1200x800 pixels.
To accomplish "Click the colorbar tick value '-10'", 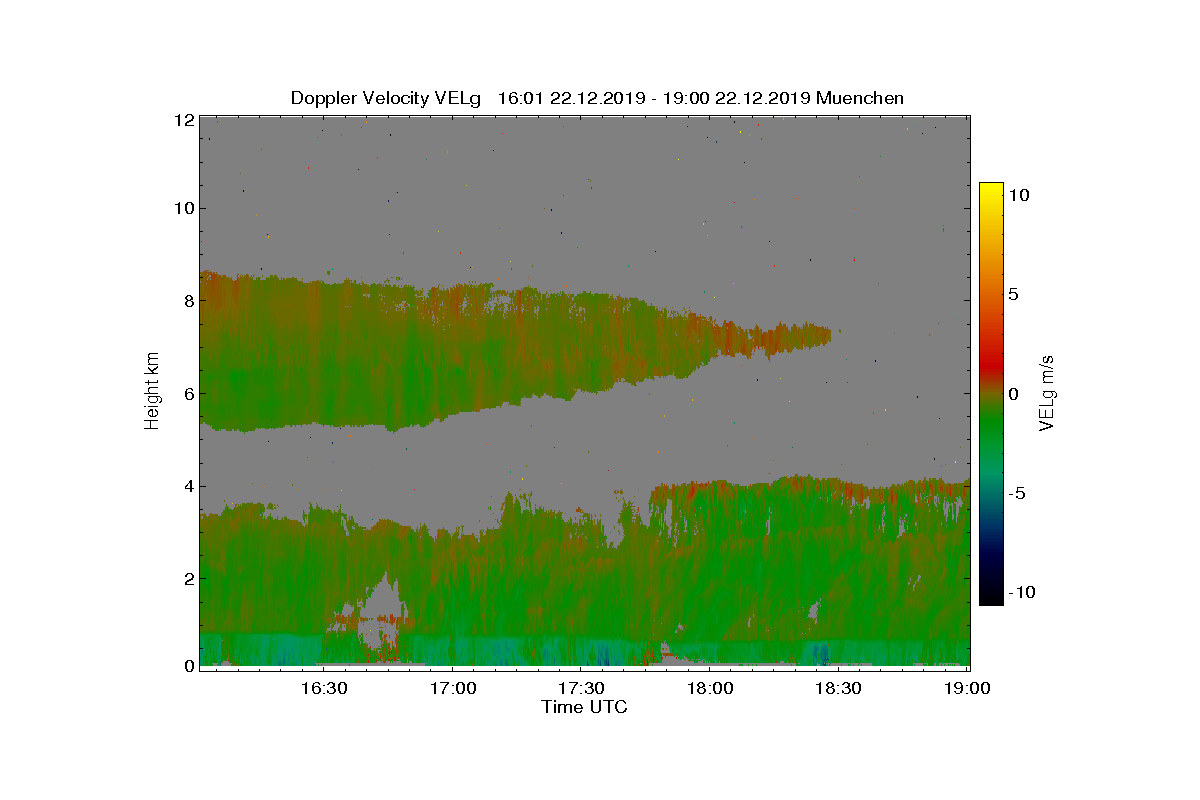I will [1024, 592].
